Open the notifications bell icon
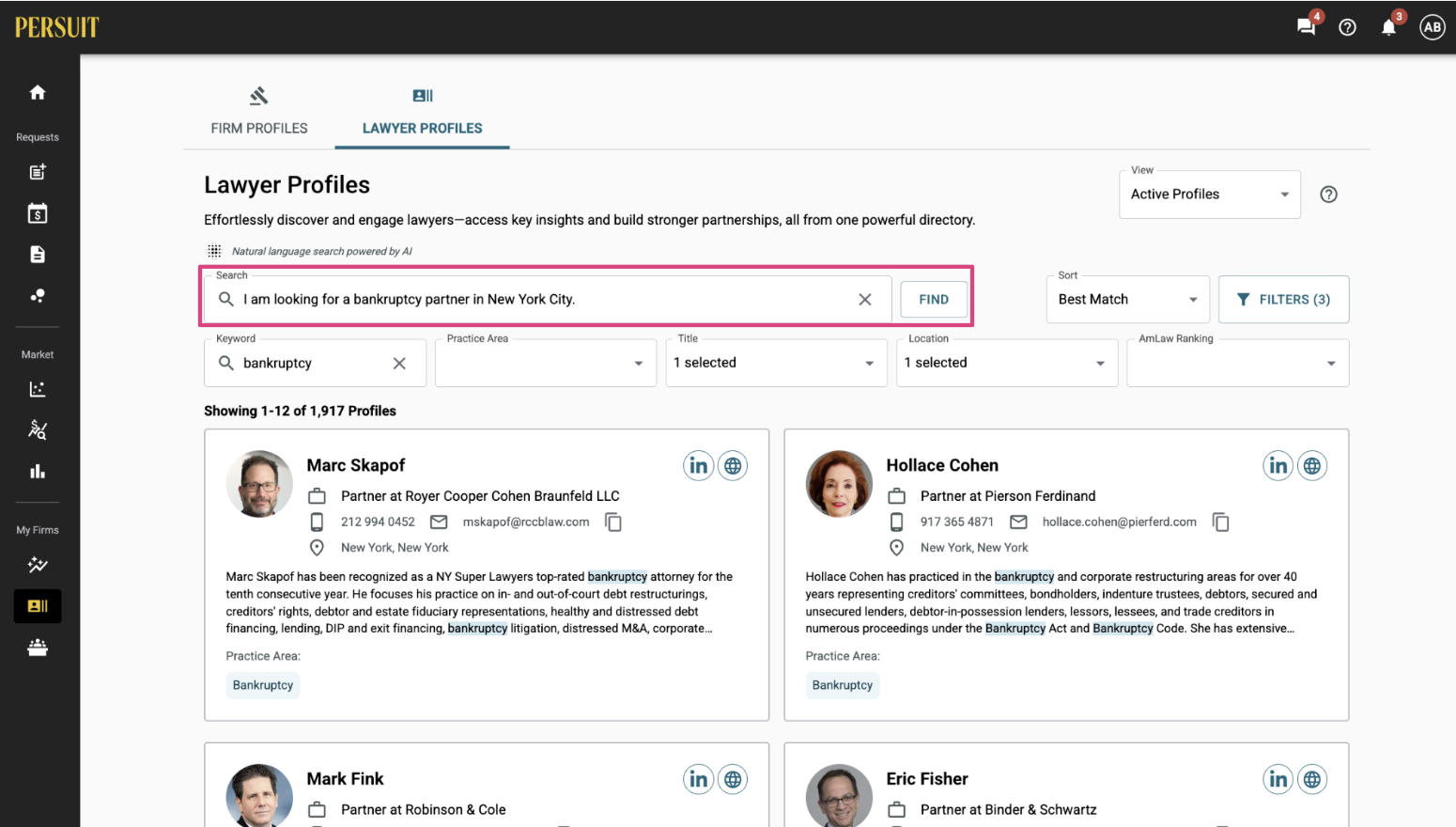 pos(1388,26)
